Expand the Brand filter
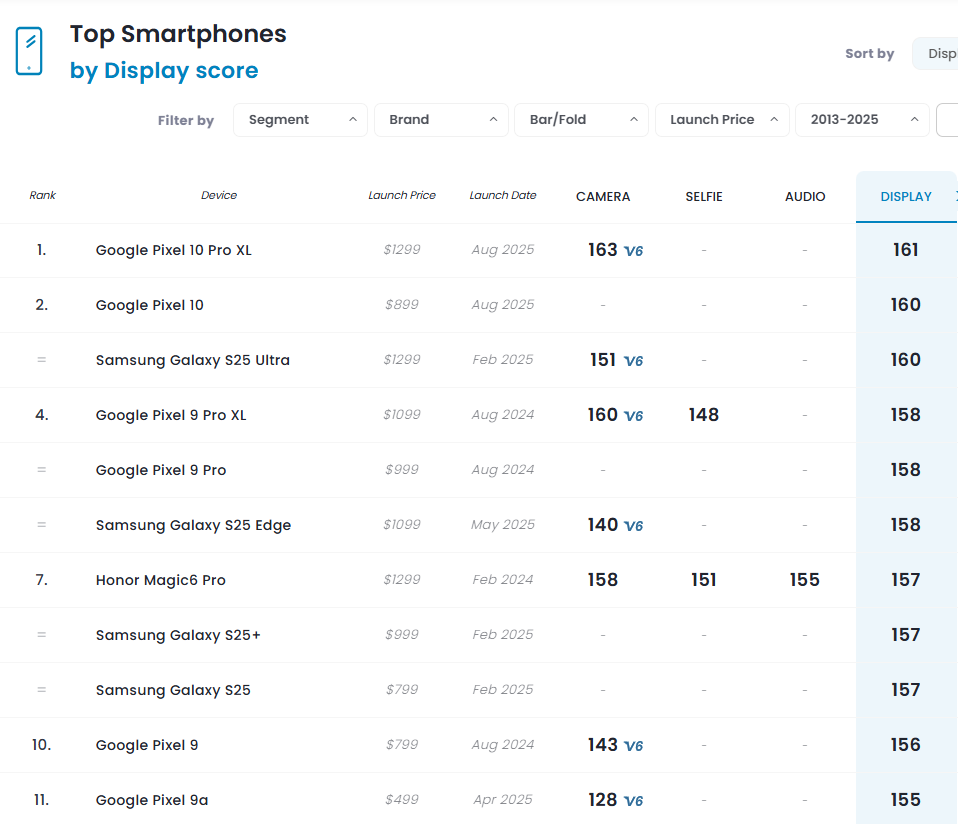This screenshot has height=824, width=958. (441, 119)
